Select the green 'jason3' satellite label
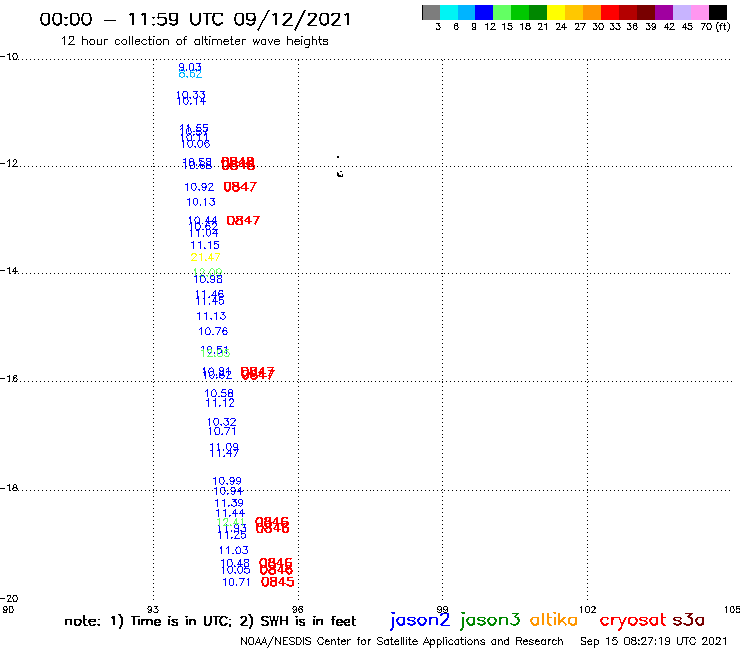Screen dimensions: 740x650 490,620
